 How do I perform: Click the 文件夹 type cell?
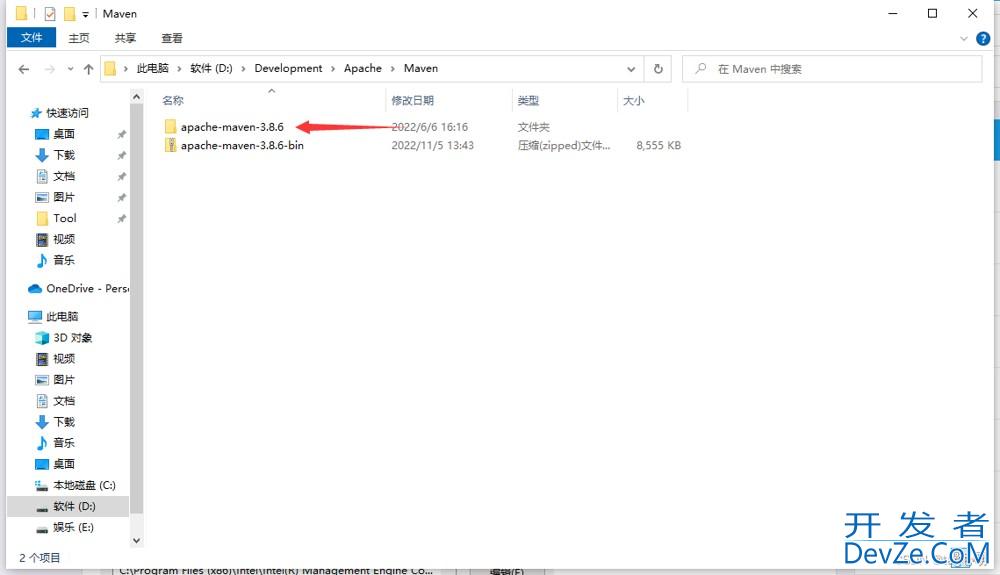coord(534,127)
